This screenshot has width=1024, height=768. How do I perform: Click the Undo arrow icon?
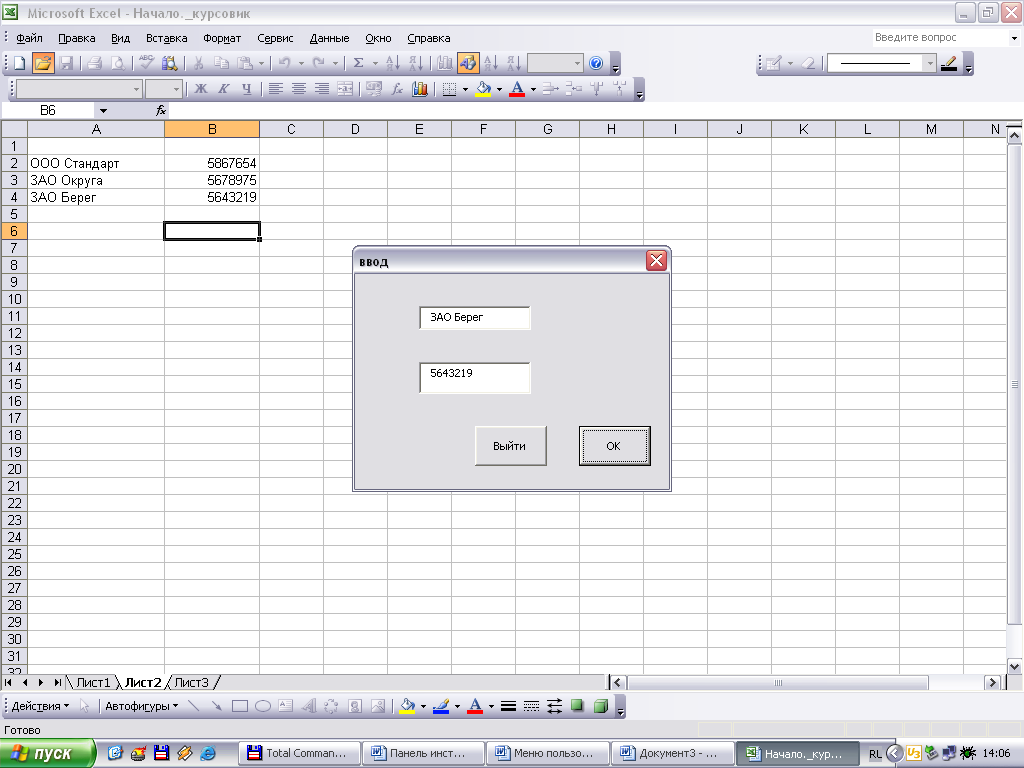(284, 63)
